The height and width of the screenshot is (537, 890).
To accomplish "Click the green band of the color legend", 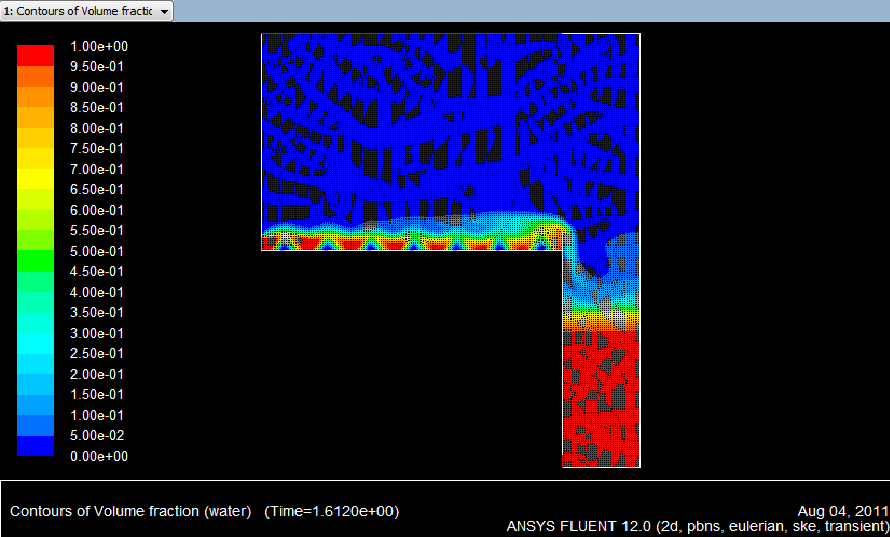I will click(x=35, y=261).
